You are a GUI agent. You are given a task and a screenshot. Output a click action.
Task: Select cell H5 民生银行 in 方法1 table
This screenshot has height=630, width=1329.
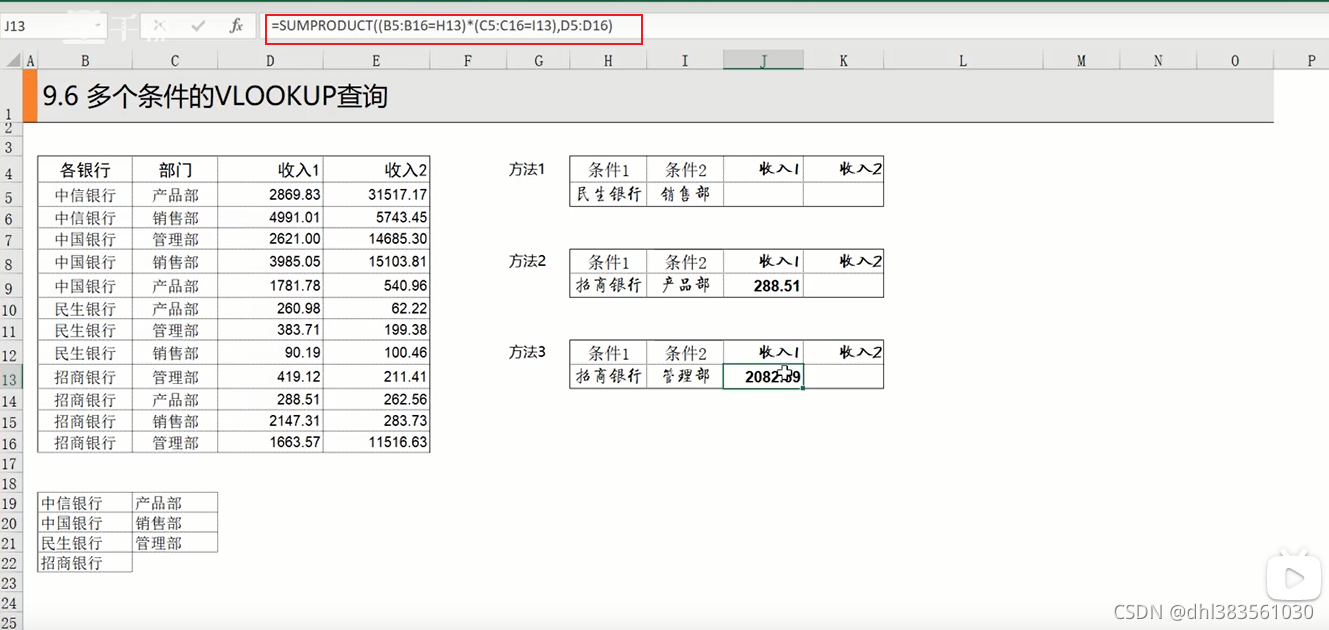[x=608, y=195]
